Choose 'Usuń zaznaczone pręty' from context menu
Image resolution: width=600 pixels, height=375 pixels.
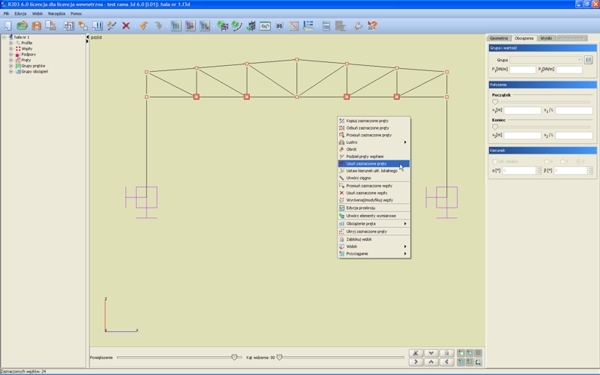click(373, 163)
